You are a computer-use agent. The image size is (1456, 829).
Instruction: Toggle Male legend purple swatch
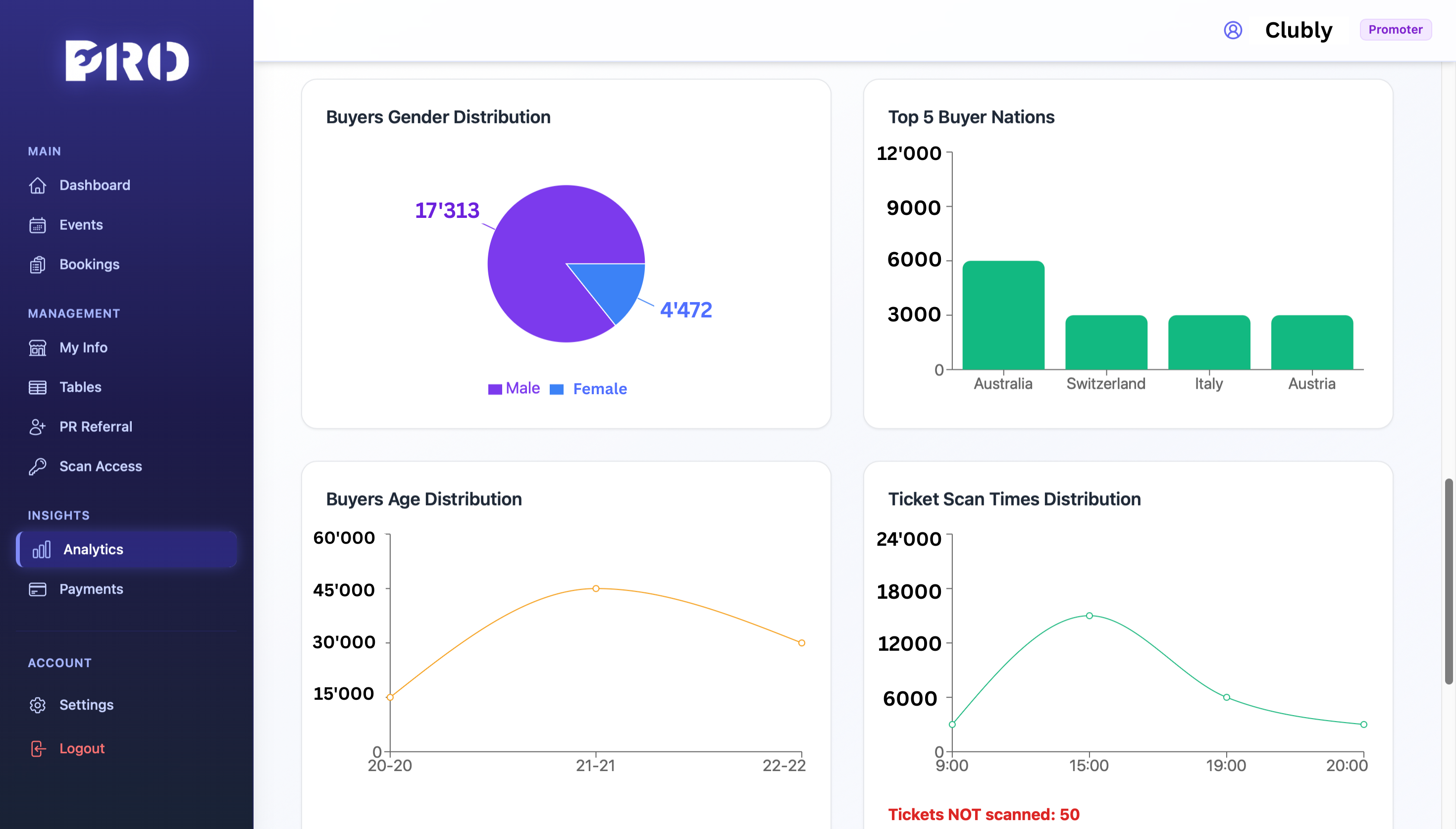(495, 389)
